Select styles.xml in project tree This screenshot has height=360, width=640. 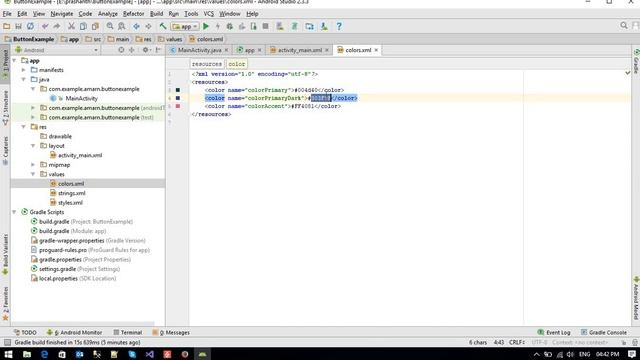pyautogui.click(x=70, y=202)
